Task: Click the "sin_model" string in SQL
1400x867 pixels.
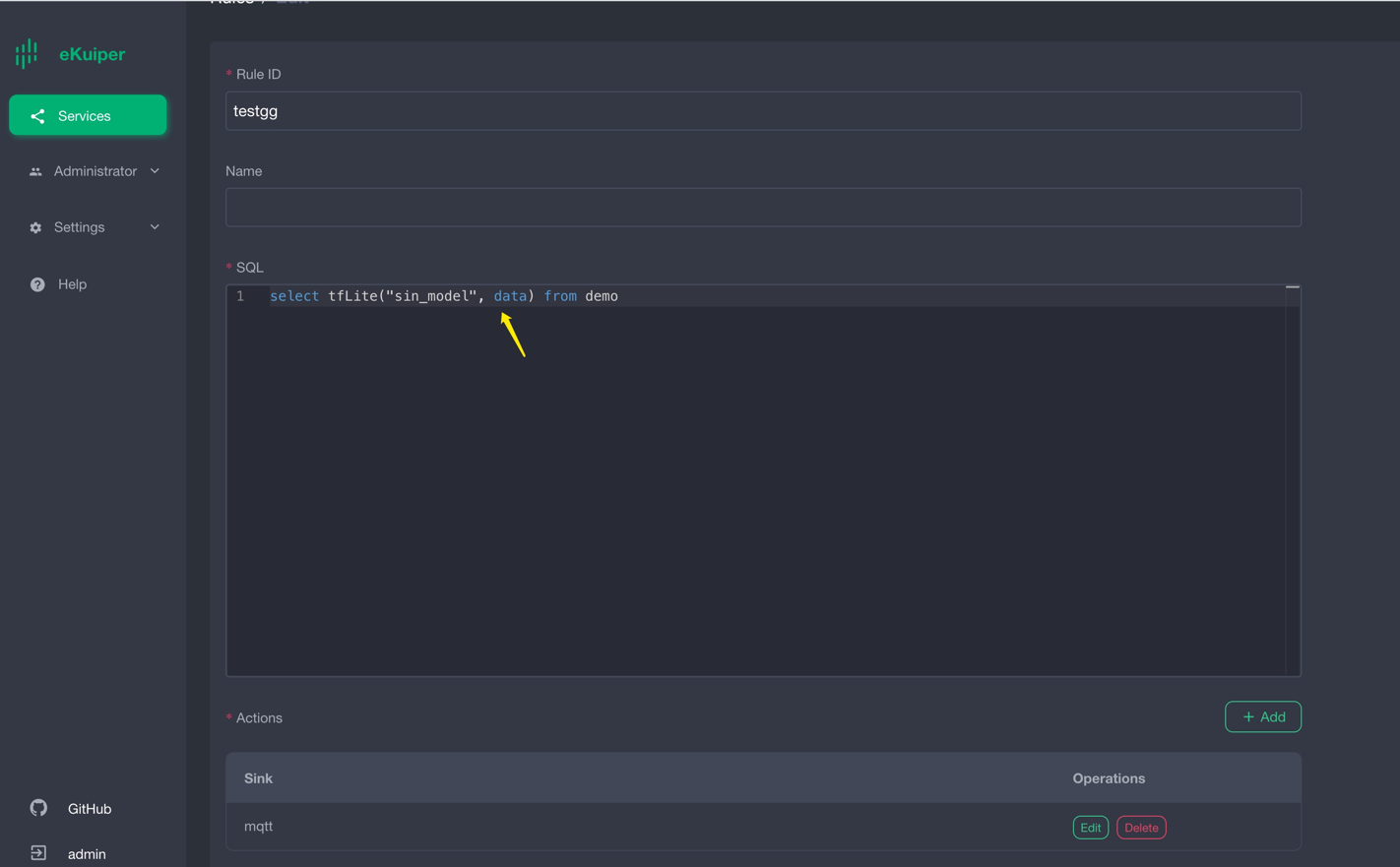Action: (x=431, y=296)
